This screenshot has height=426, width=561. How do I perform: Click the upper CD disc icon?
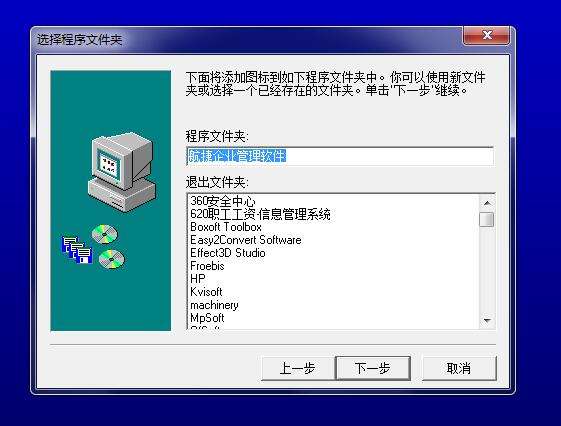[x=104, y=234]
